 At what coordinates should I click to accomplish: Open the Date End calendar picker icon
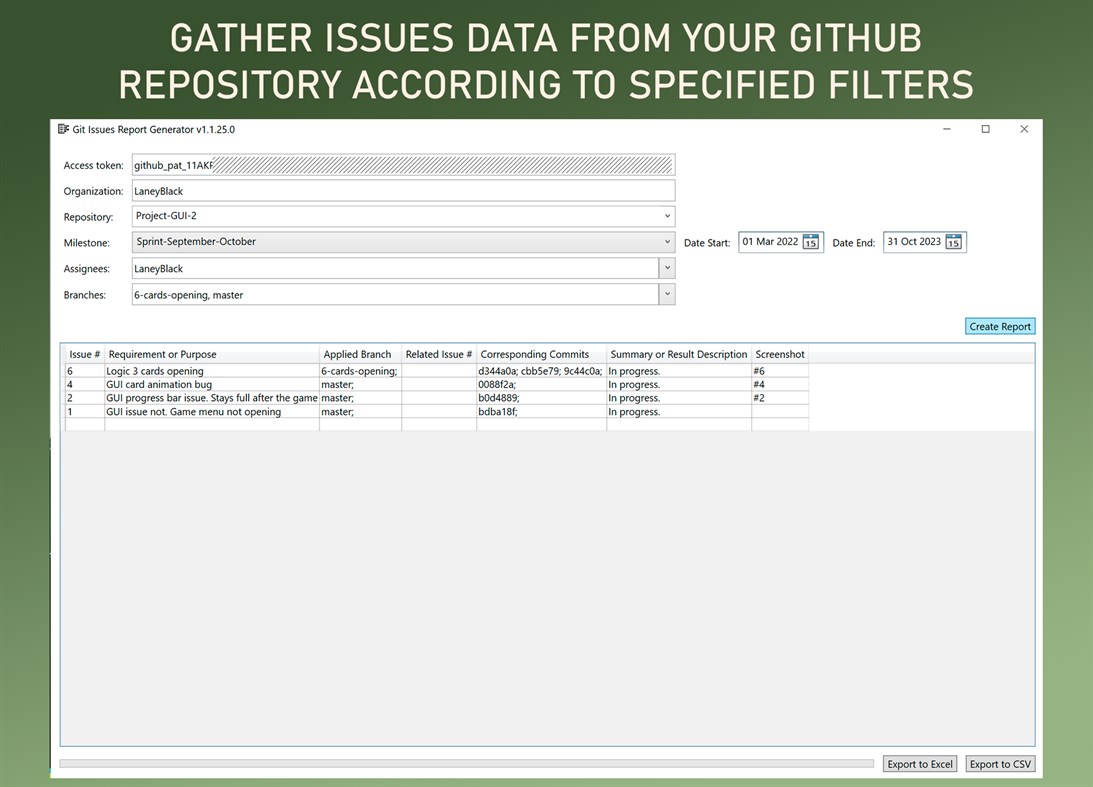[954, 242]
